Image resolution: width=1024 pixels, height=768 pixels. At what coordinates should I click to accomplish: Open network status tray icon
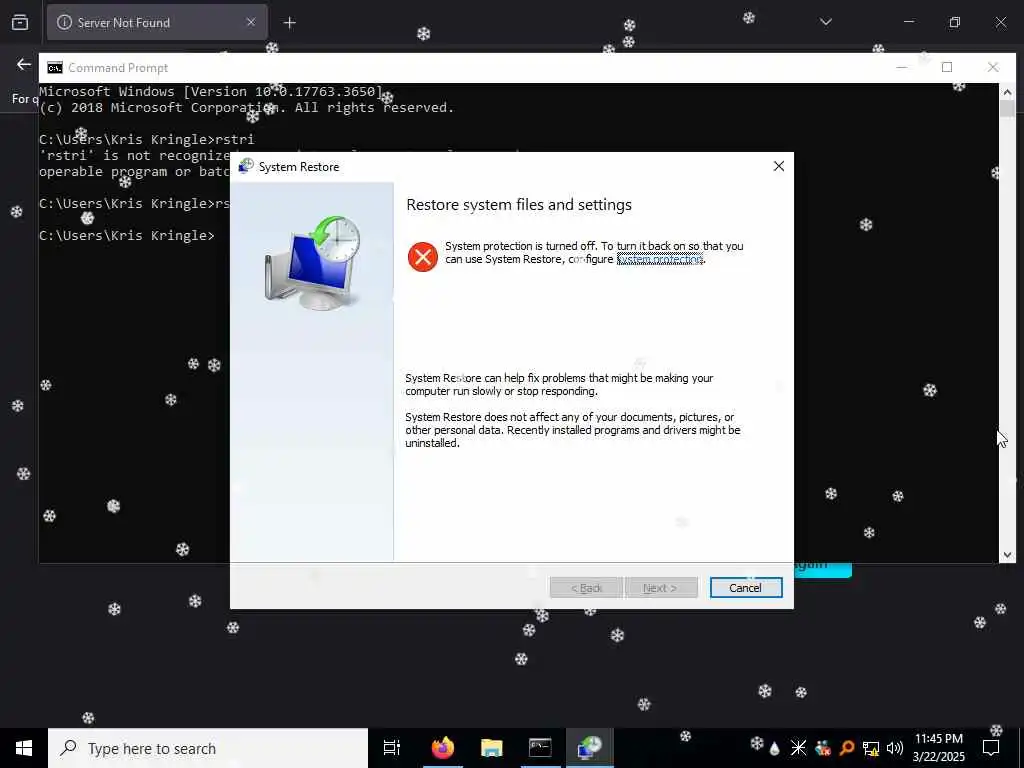pos(871,748)
